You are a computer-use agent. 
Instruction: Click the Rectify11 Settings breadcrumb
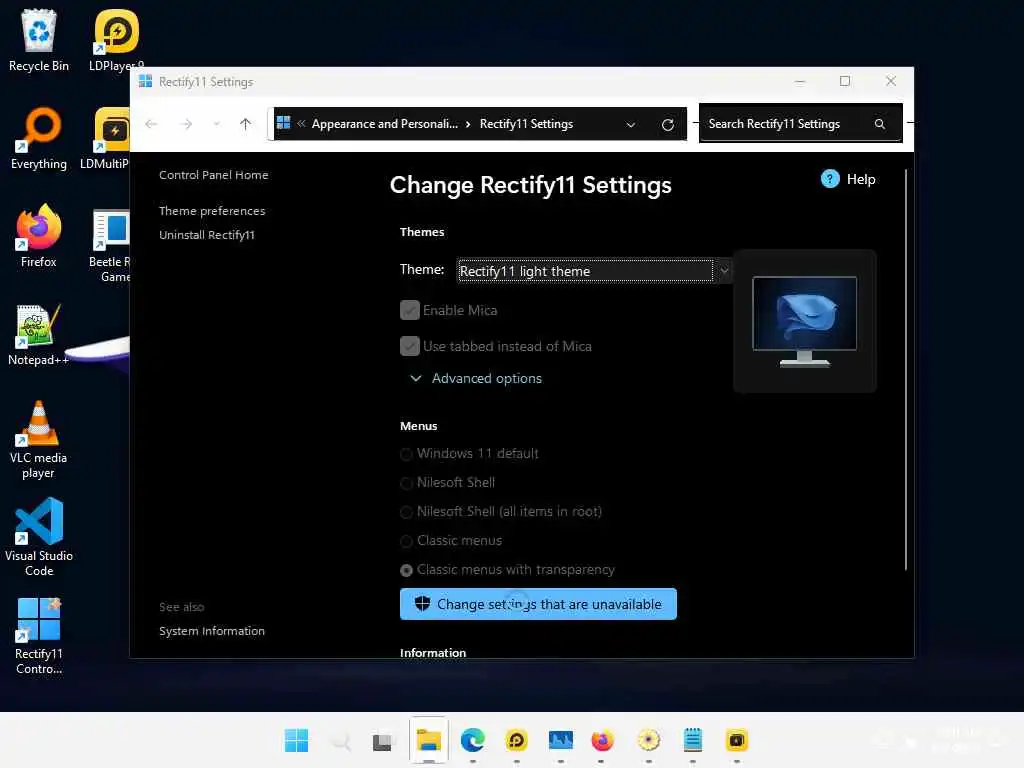(x=526, y=123)
